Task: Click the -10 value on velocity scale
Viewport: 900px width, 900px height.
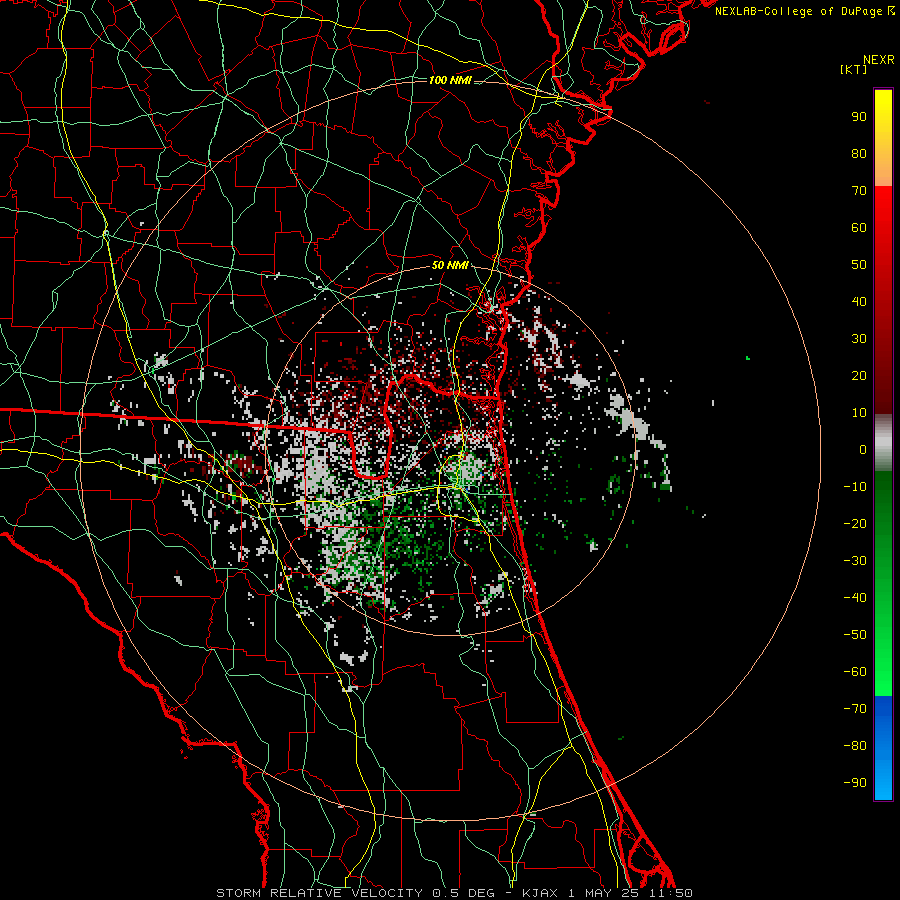Action: click(855, 487)
